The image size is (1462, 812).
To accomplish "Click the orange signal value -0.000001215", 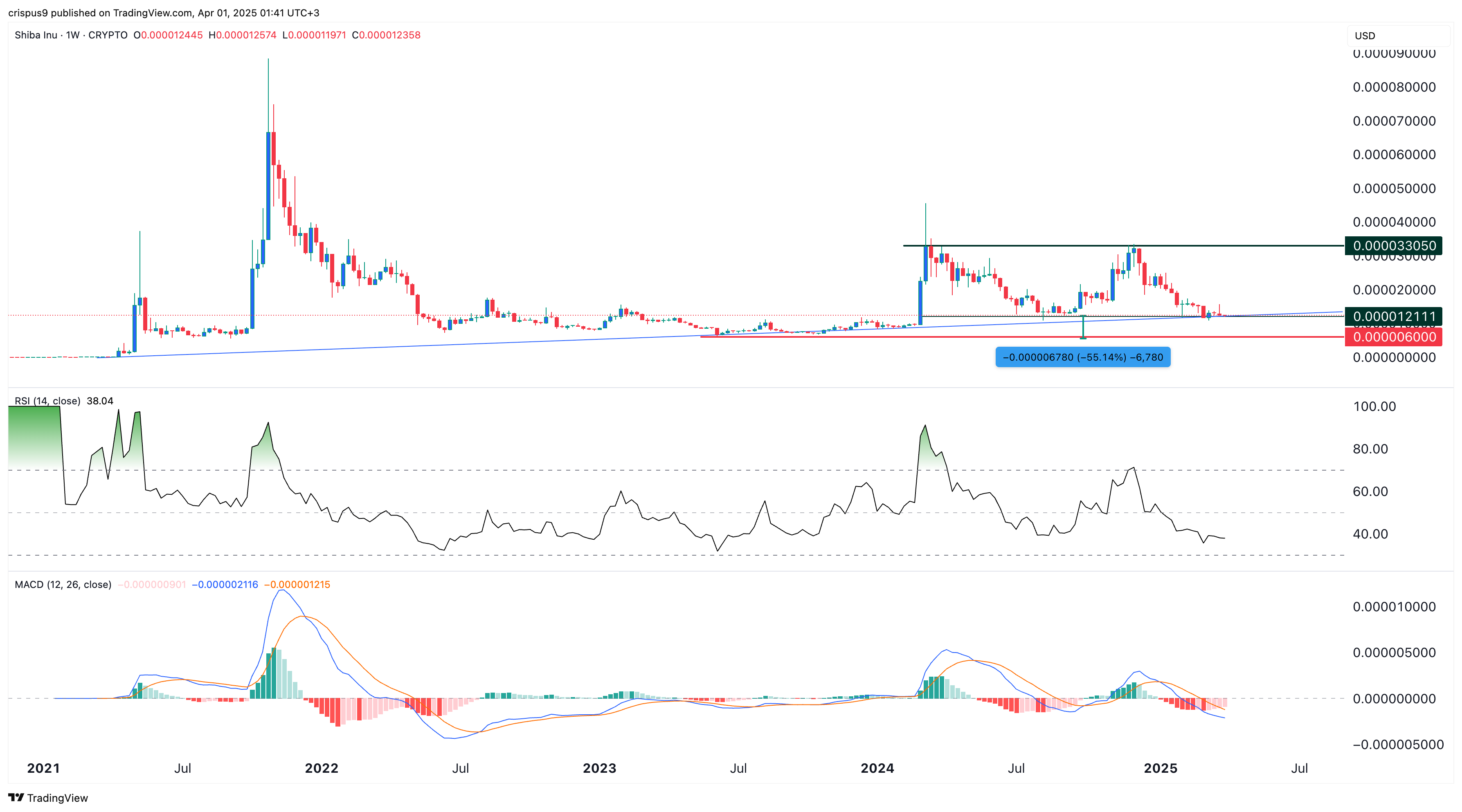I will click(297, 584).
